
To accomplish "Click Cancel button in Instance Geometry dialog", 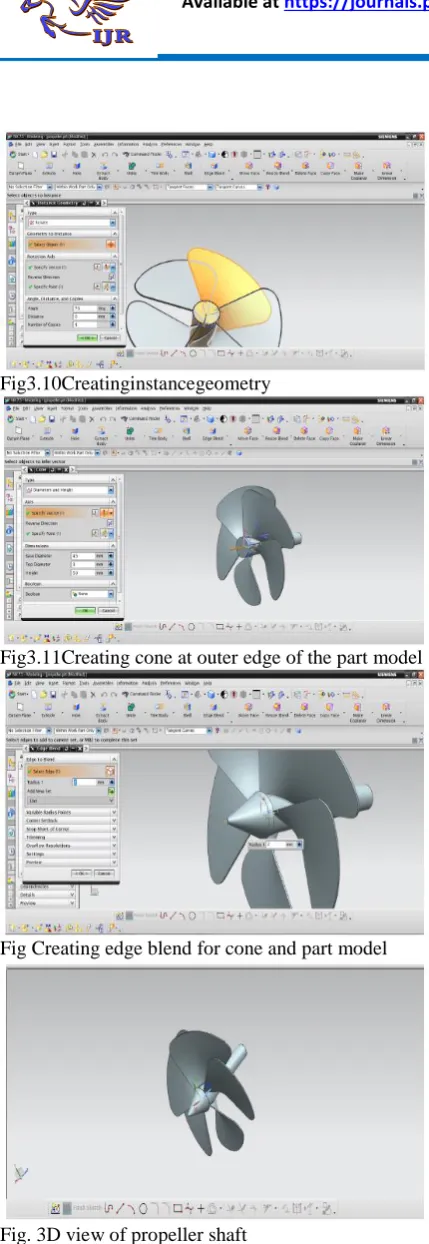I will point(109,337).
